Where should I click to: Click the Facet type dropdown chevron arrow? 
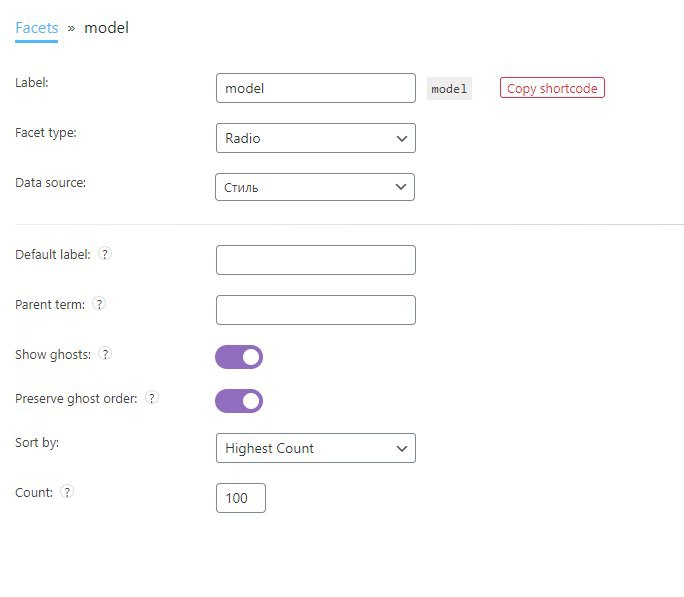pos(401,138)
